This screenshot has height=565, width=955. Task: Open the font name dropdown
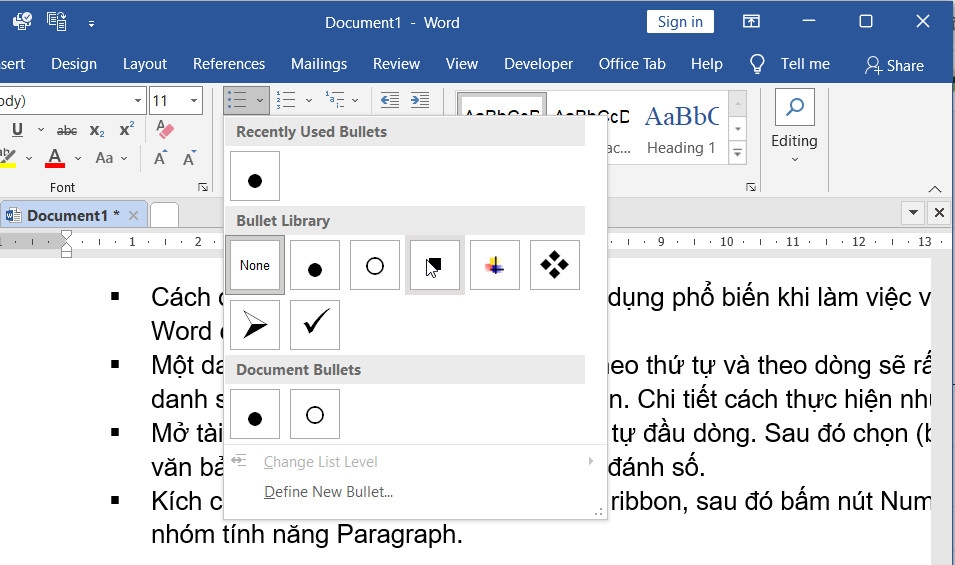(x=138, y=100)
